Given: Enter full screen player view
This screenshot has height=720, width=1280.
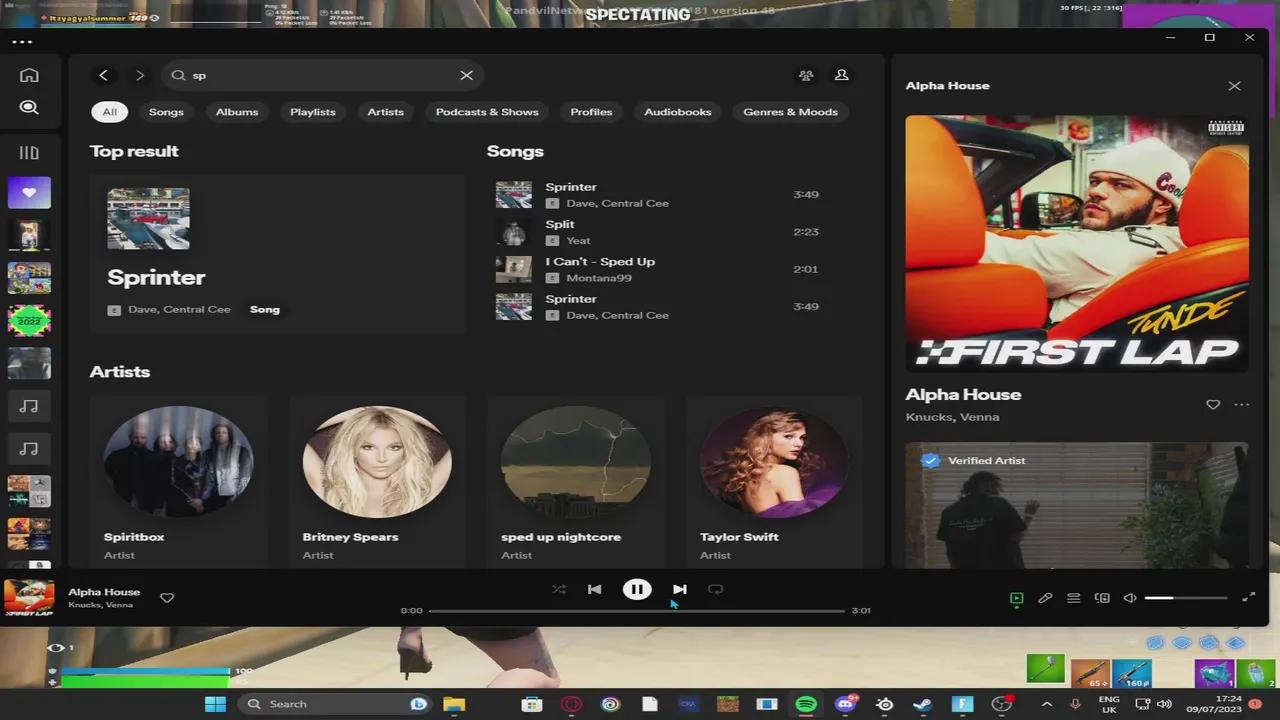Looking at the screenshot, I should 1249,598.
